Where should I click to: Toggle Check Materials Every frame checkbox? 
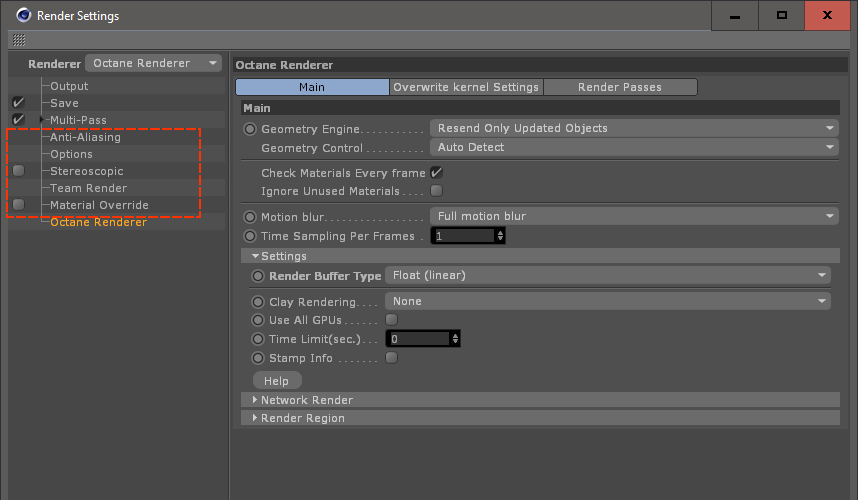tap(436, 173)
